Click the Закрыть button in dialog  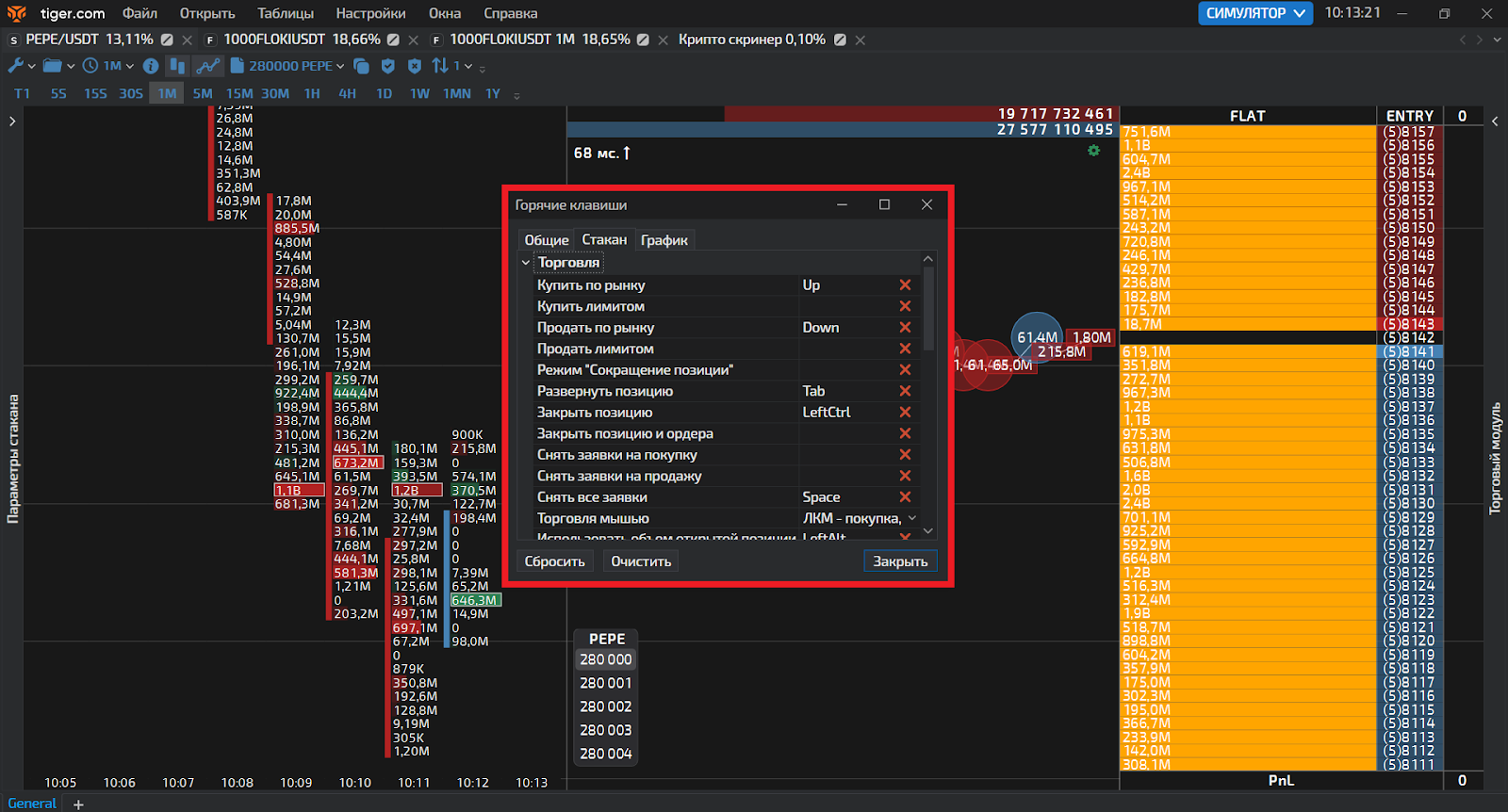click(899, 561)
